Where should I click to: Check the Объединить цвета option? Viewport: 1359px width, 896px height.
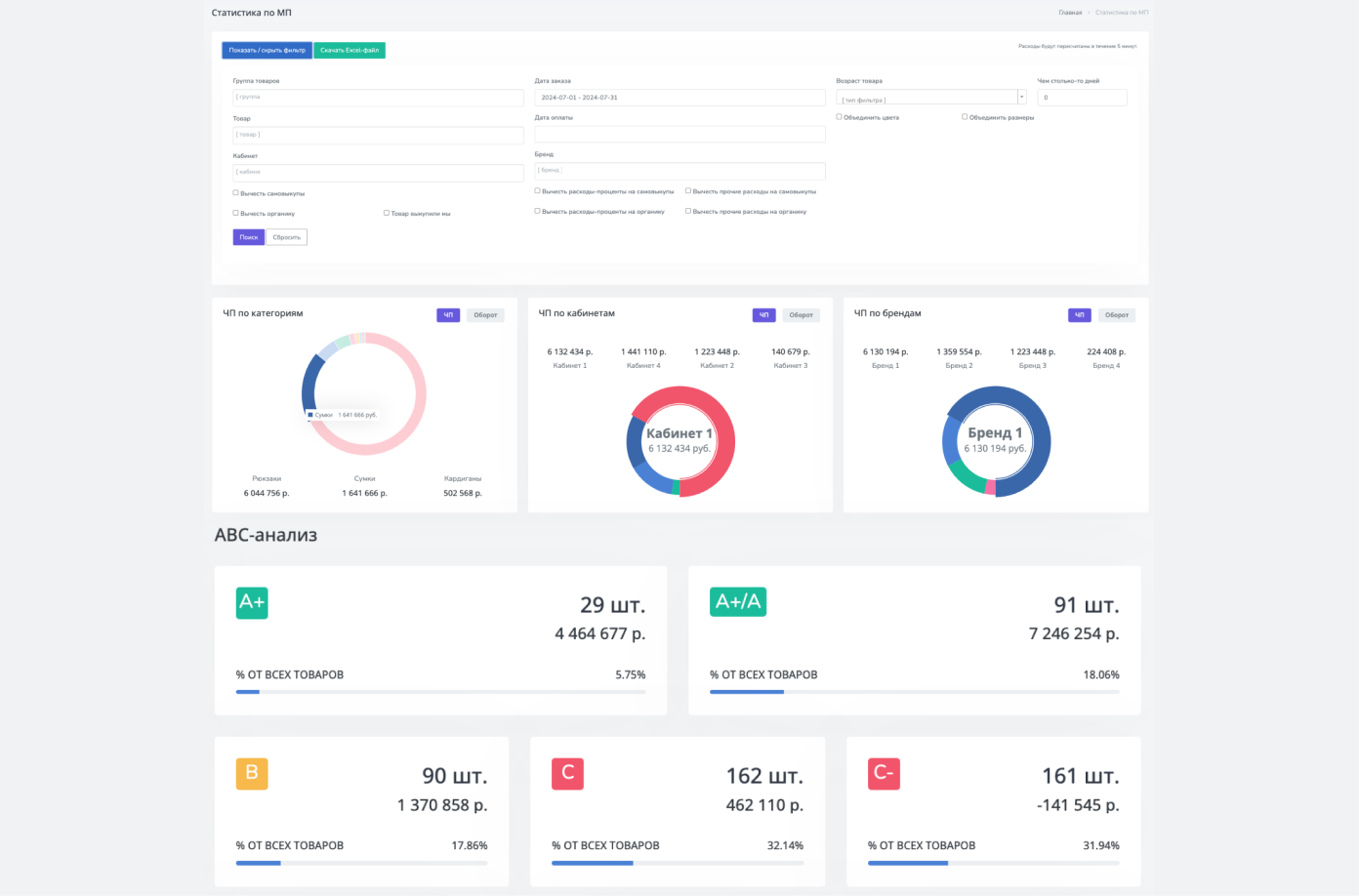pos(839,116)
